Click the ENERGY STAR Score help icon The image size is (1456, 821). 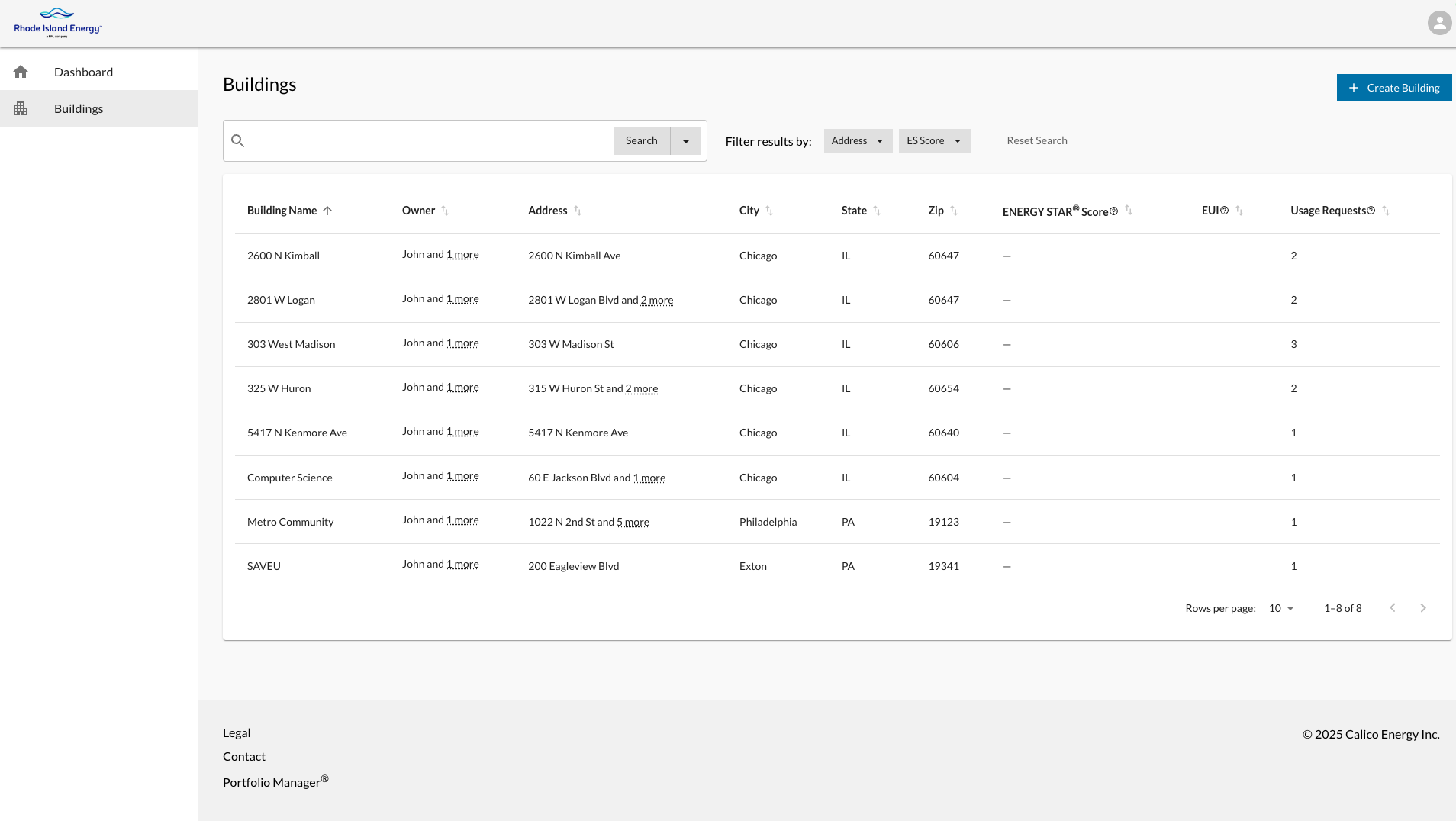[1113, 211]
